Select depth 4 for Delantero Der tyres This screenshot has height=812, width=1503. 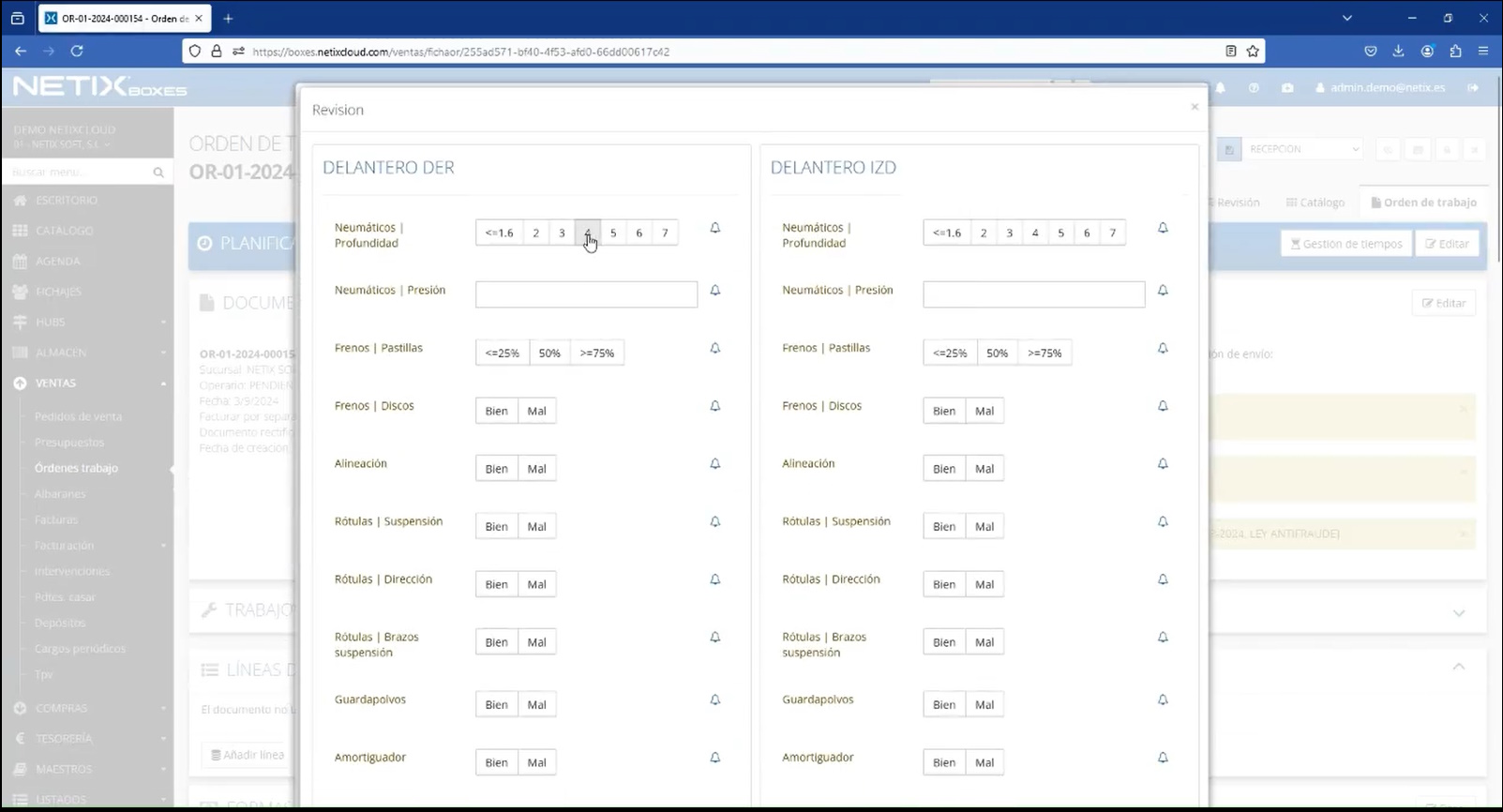click(588, 233)
